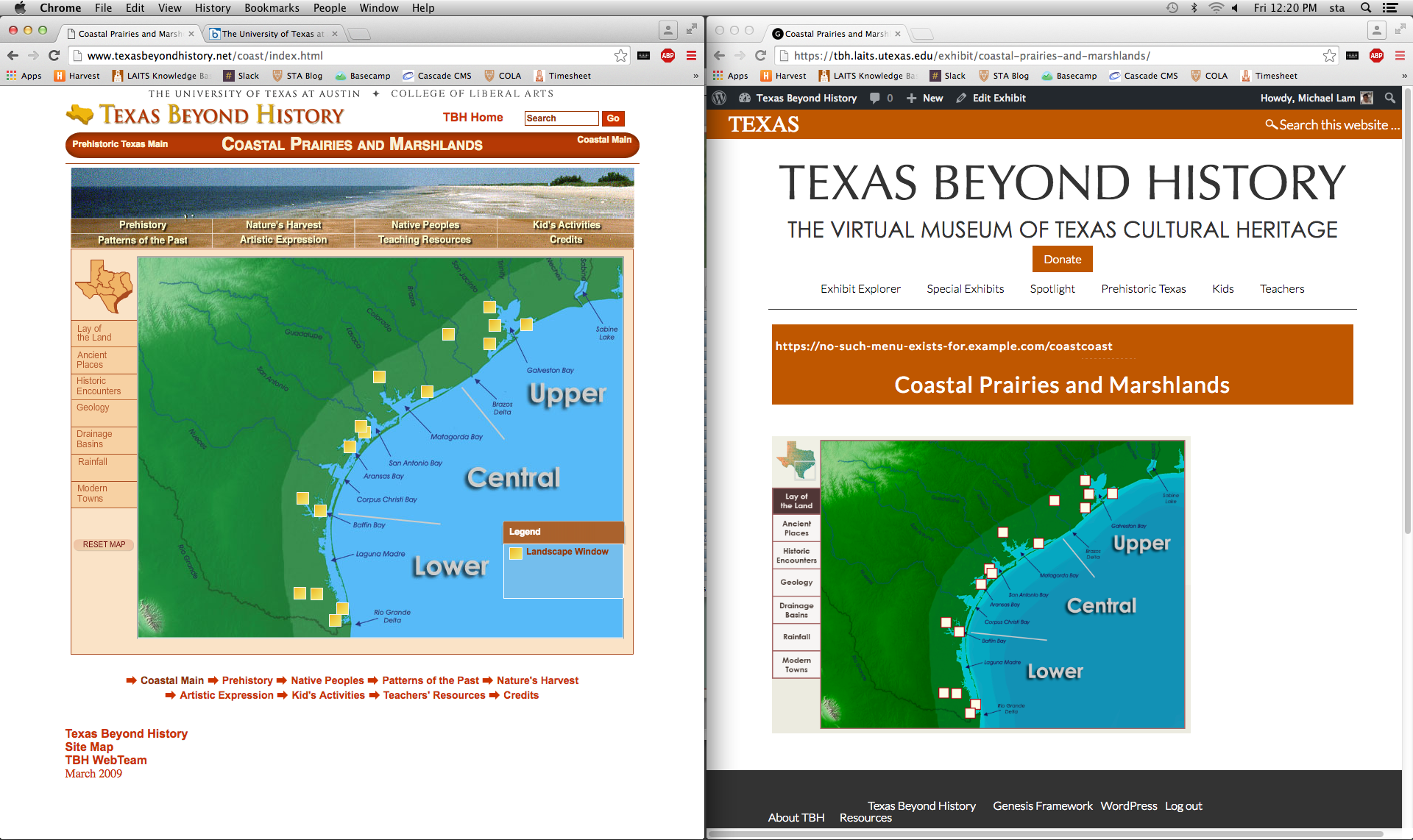Screen dimensions: 1413x840
Task: Bookmark the page with the star in right window
Action: (1329, 55)
